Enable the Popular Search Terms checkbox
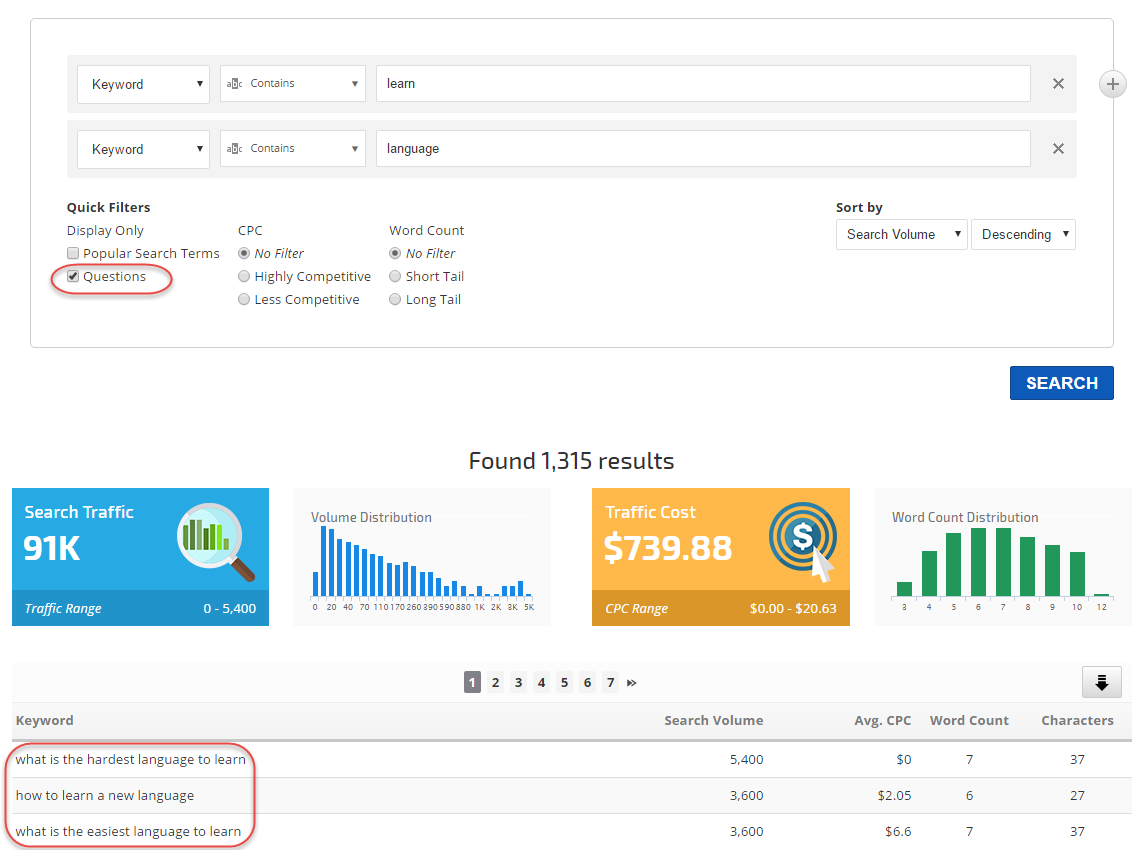This screenshot has width=1134, height=850. click(x=73, y=254)
